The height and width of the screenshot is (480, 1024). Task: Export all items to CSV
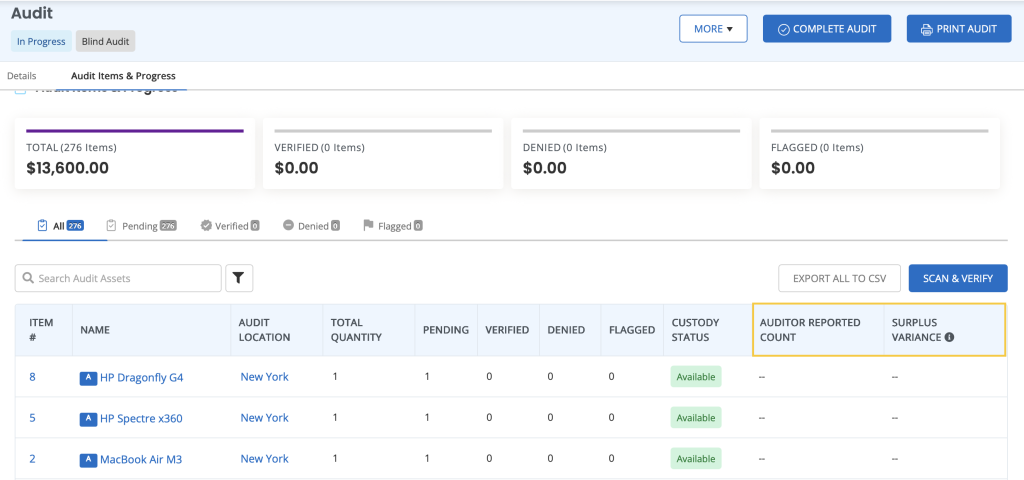point(839,278)
